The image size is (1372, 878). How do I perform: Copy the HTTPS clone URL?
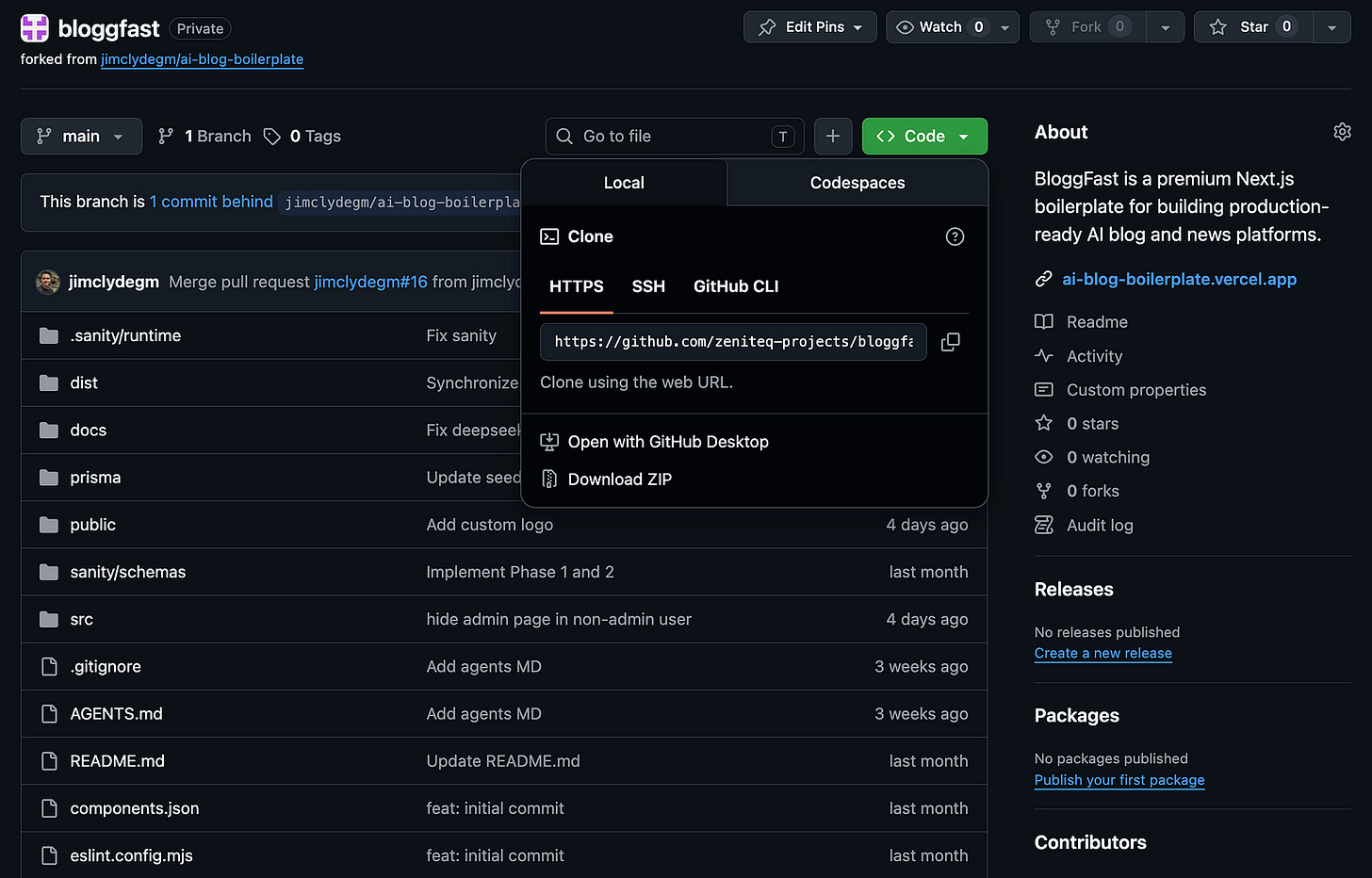tap(950, 341)
